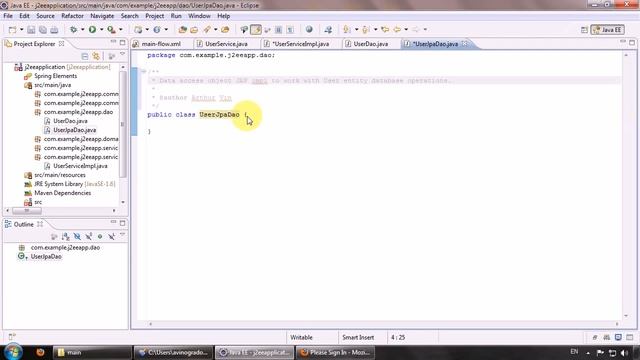The width and height of the screenshot is (640, 360).
Task: Open Outline view menu triangle
Action: click(x=122, y=235)
